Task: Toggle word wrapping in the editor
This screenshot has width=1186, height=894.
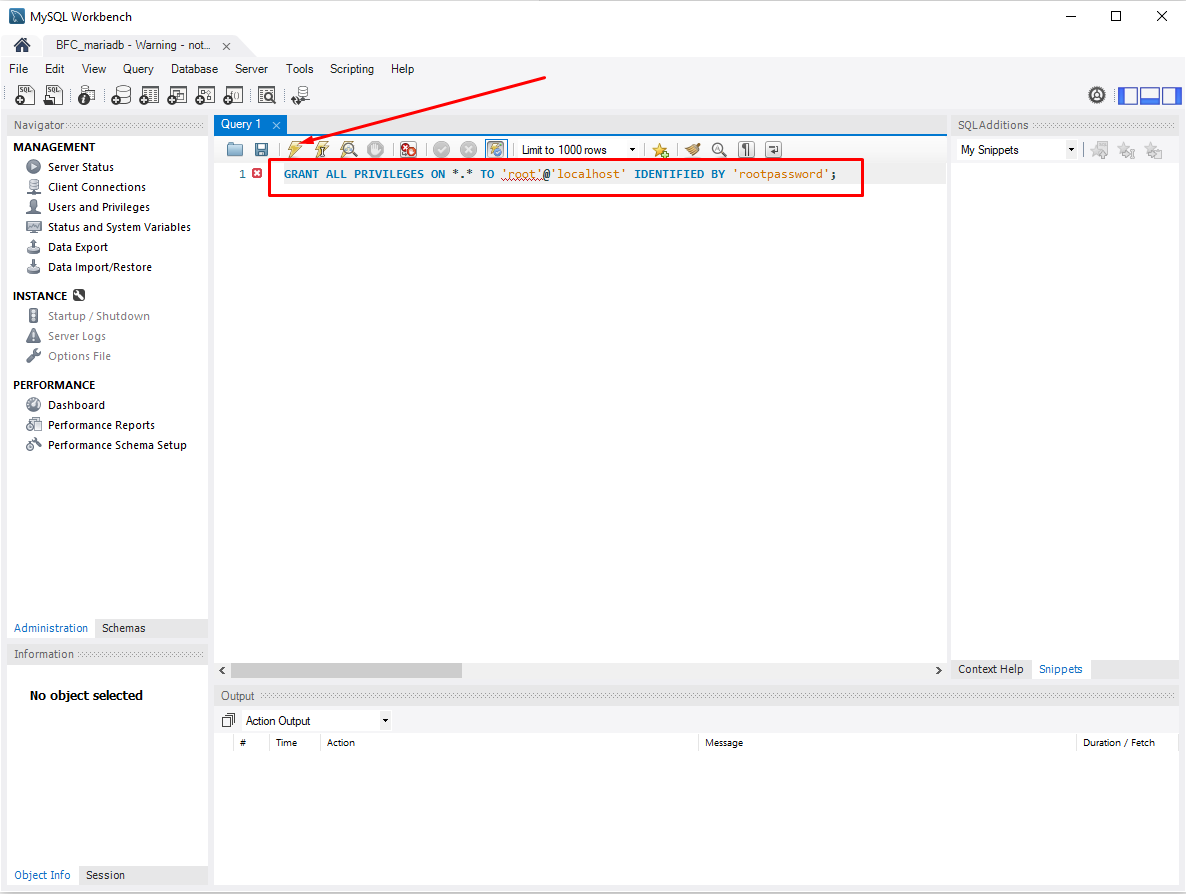Action: 773,150
